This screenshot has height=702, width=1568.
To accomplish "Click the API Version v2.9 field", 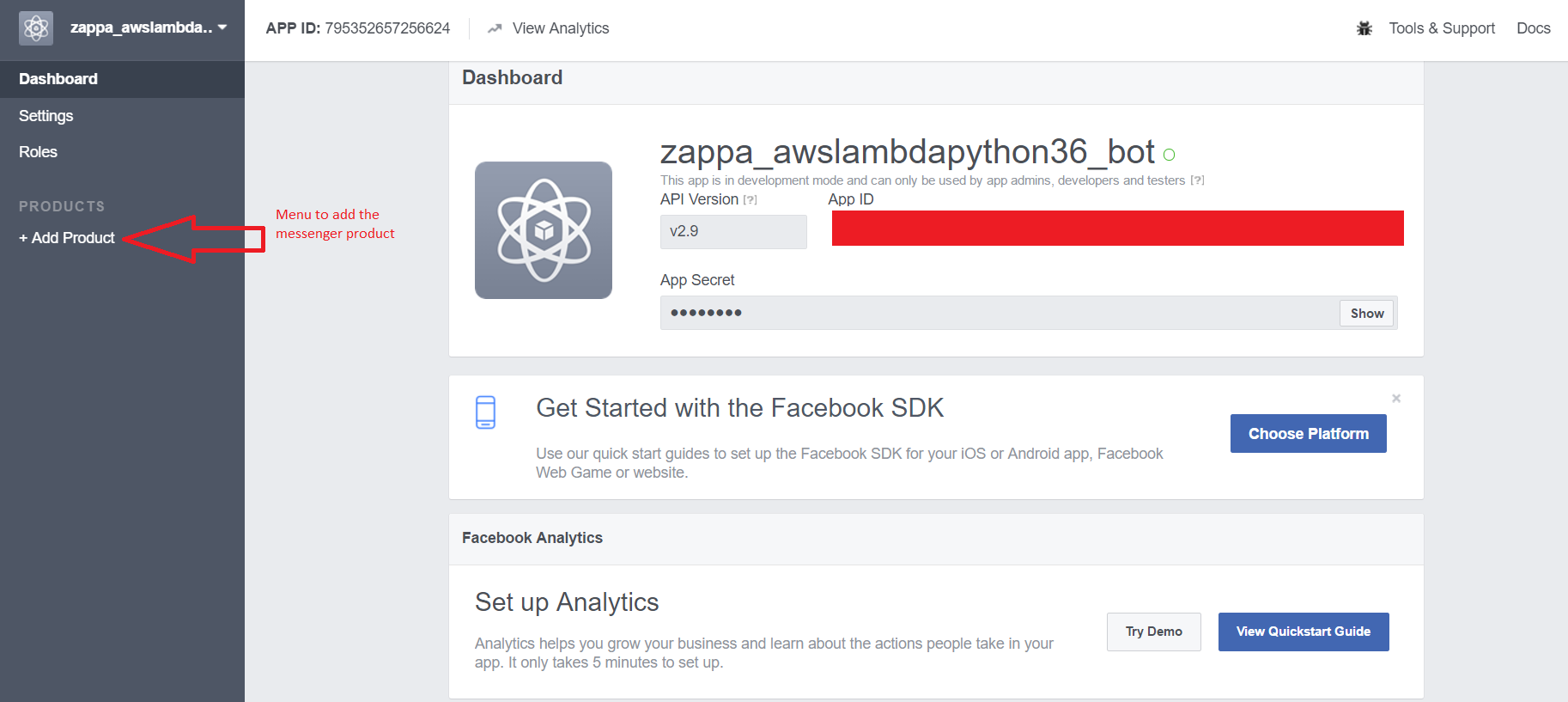I will pyautogui.click(x=733, y=232).
